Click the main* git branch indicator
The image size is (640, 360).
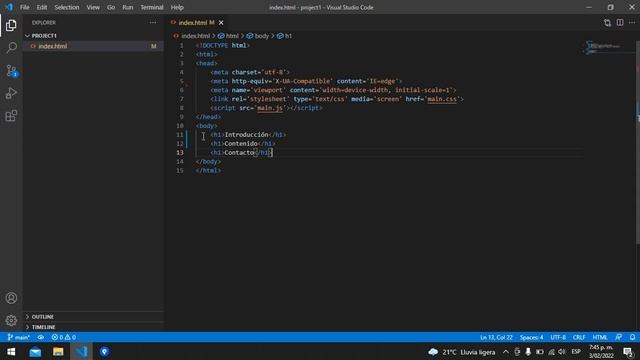18,337
